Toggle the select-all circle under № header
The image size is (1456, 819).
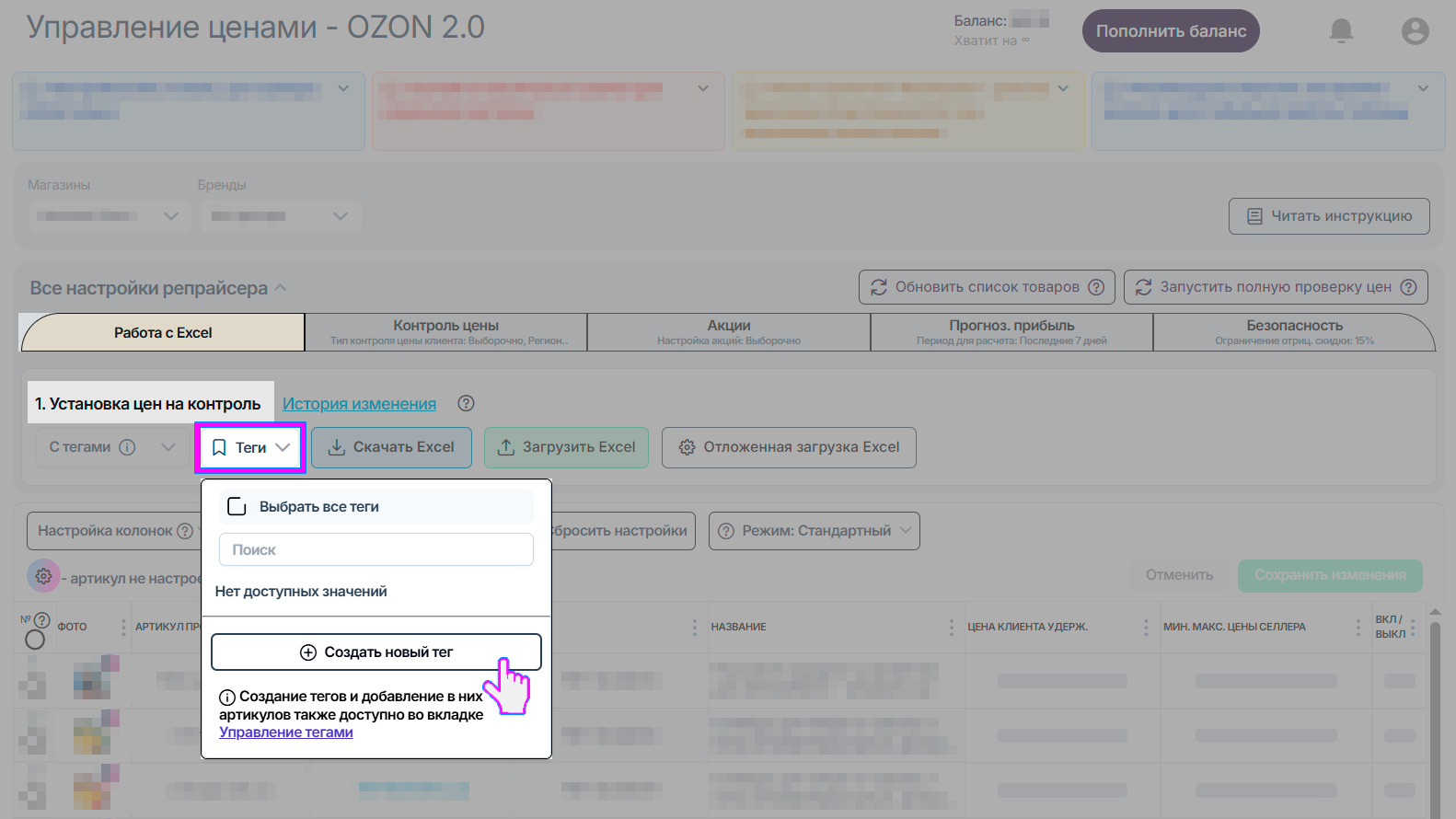coord(35,640)
